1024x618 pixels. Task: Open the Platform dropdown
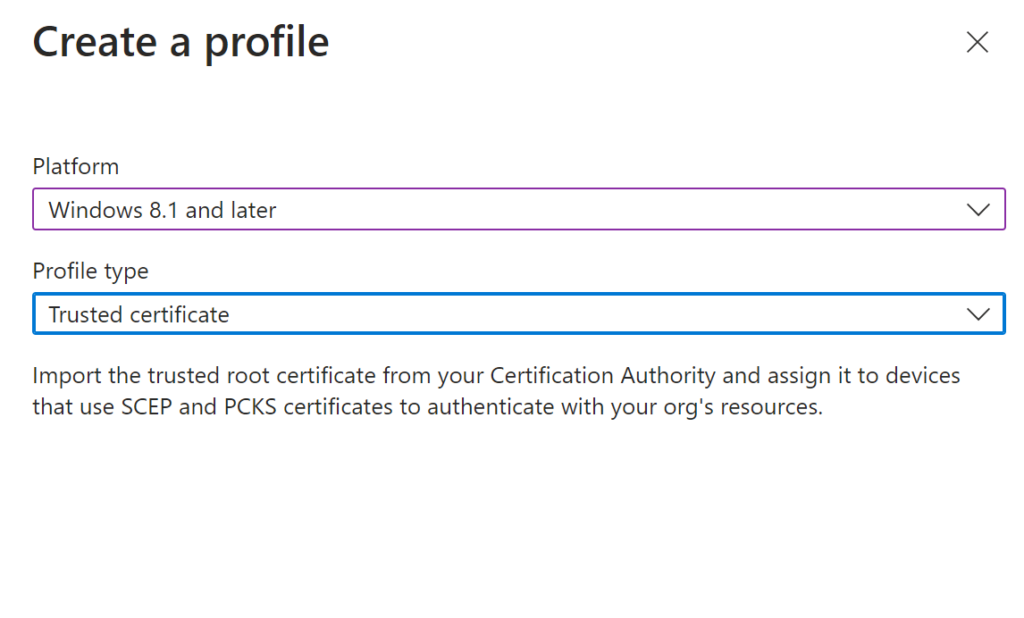coord(519,209)
